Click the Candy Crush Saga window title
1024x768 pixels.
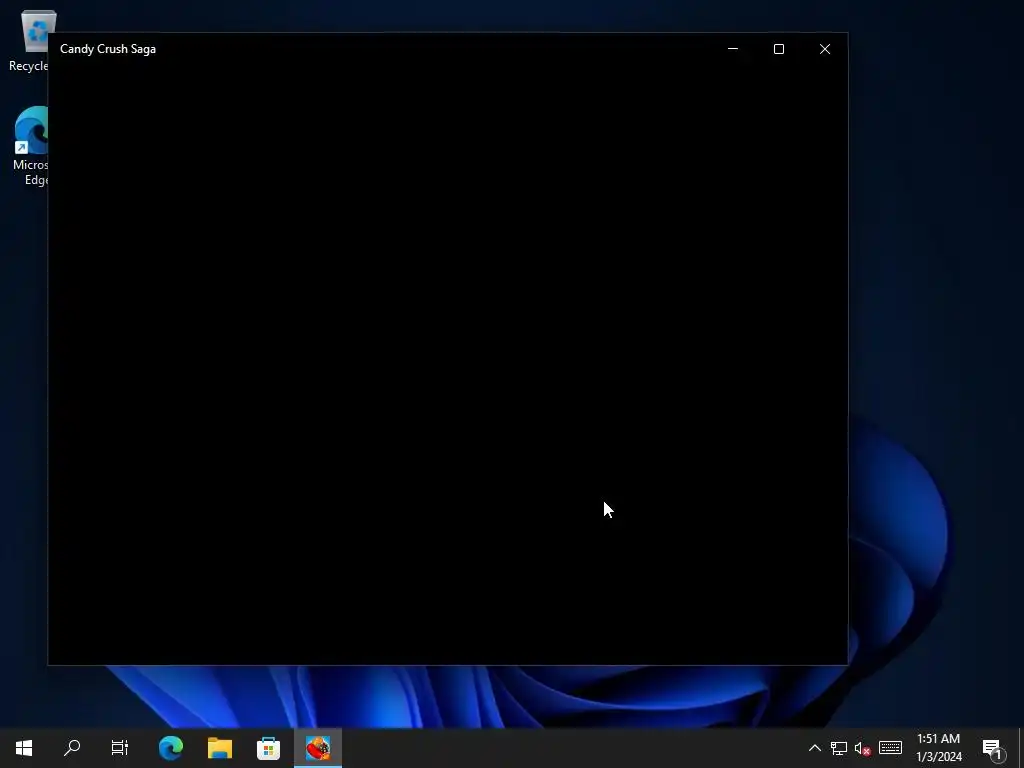coord(108,49)
